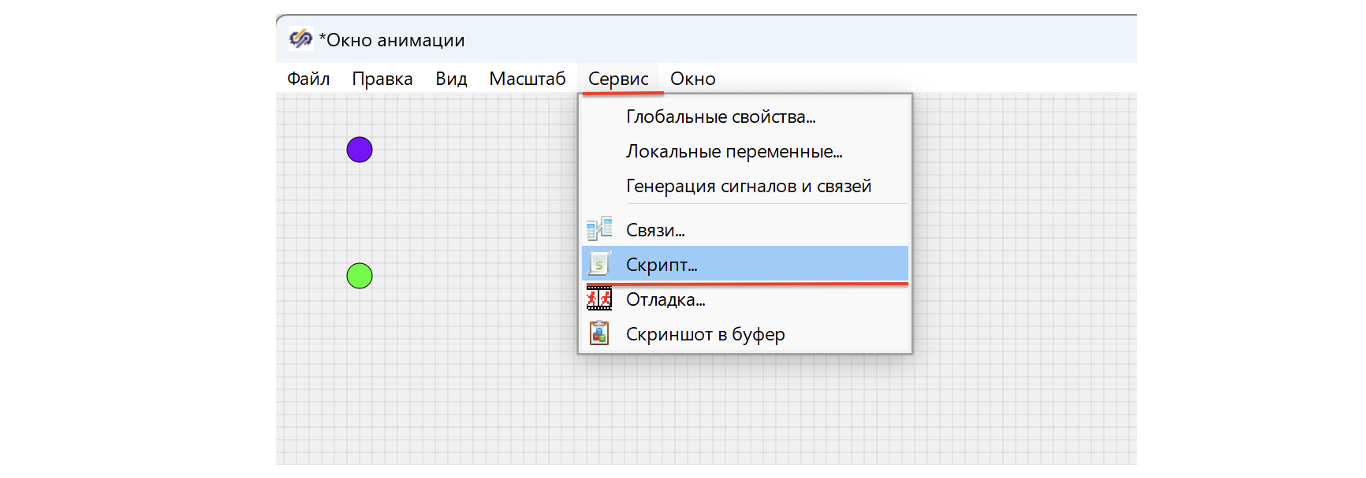
Task: Close the Сервис menu
Action: click(618, 79)
